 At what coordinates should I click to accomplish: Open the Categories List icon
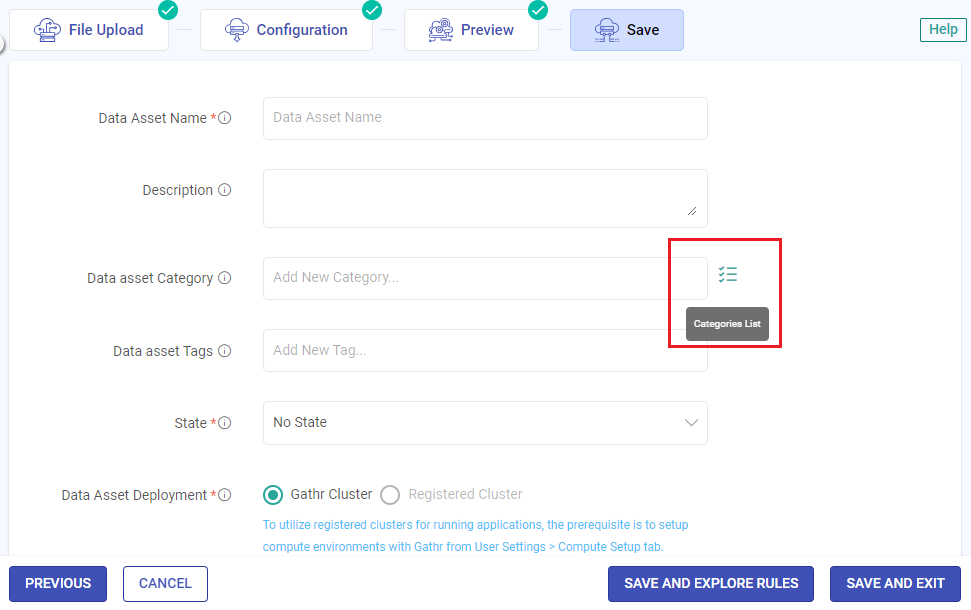click(x=727, y=272)
